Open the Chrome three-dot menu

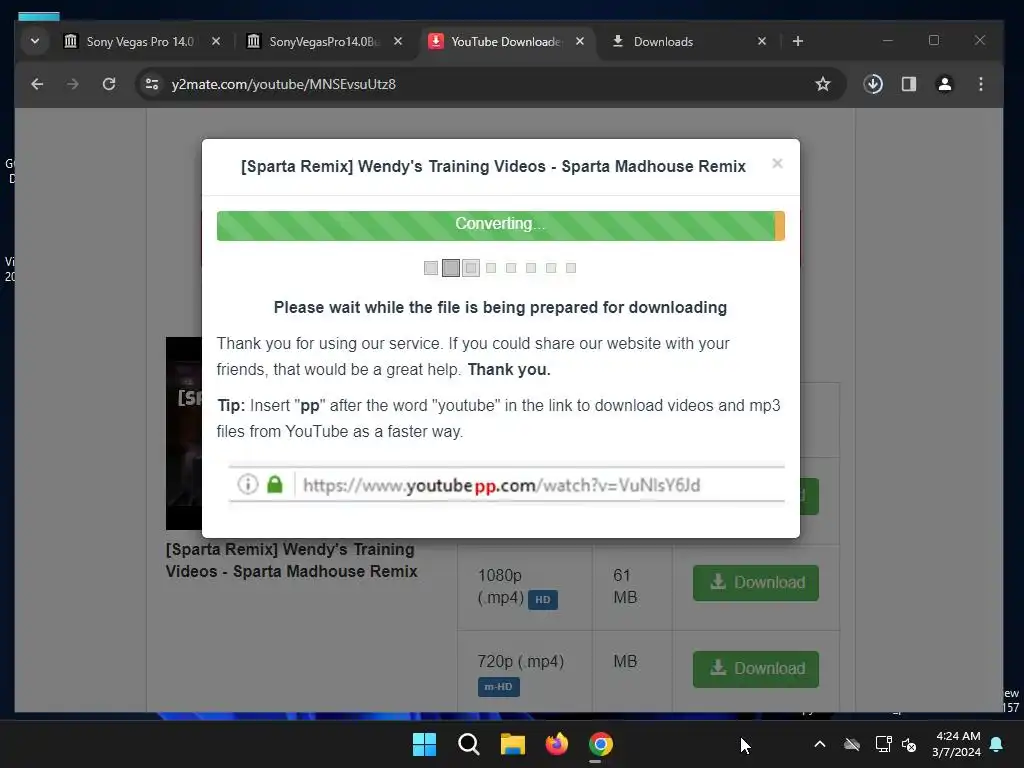click(980, 84)
